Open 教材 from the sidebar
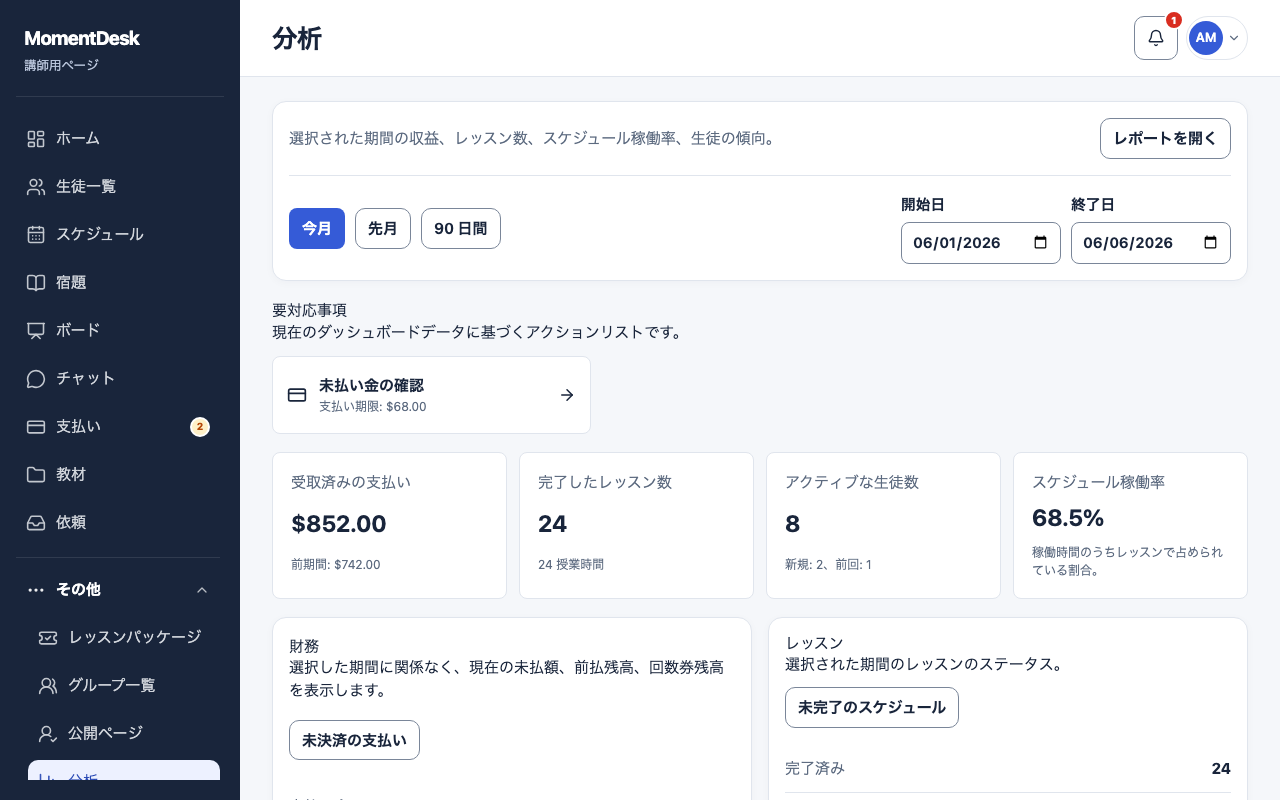 (120, 475)
